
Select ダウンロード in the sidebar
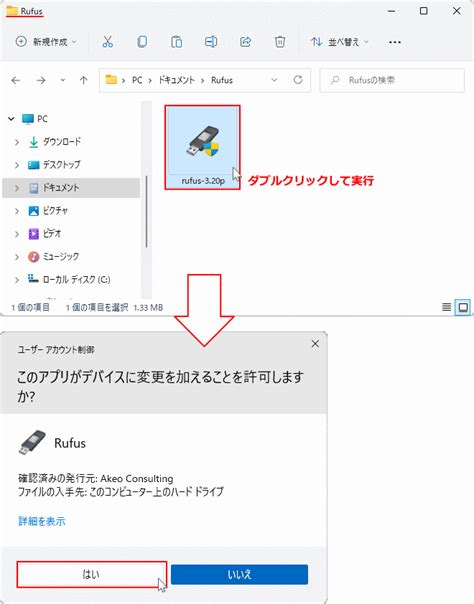pyautogui.click(x=55, y=142)
